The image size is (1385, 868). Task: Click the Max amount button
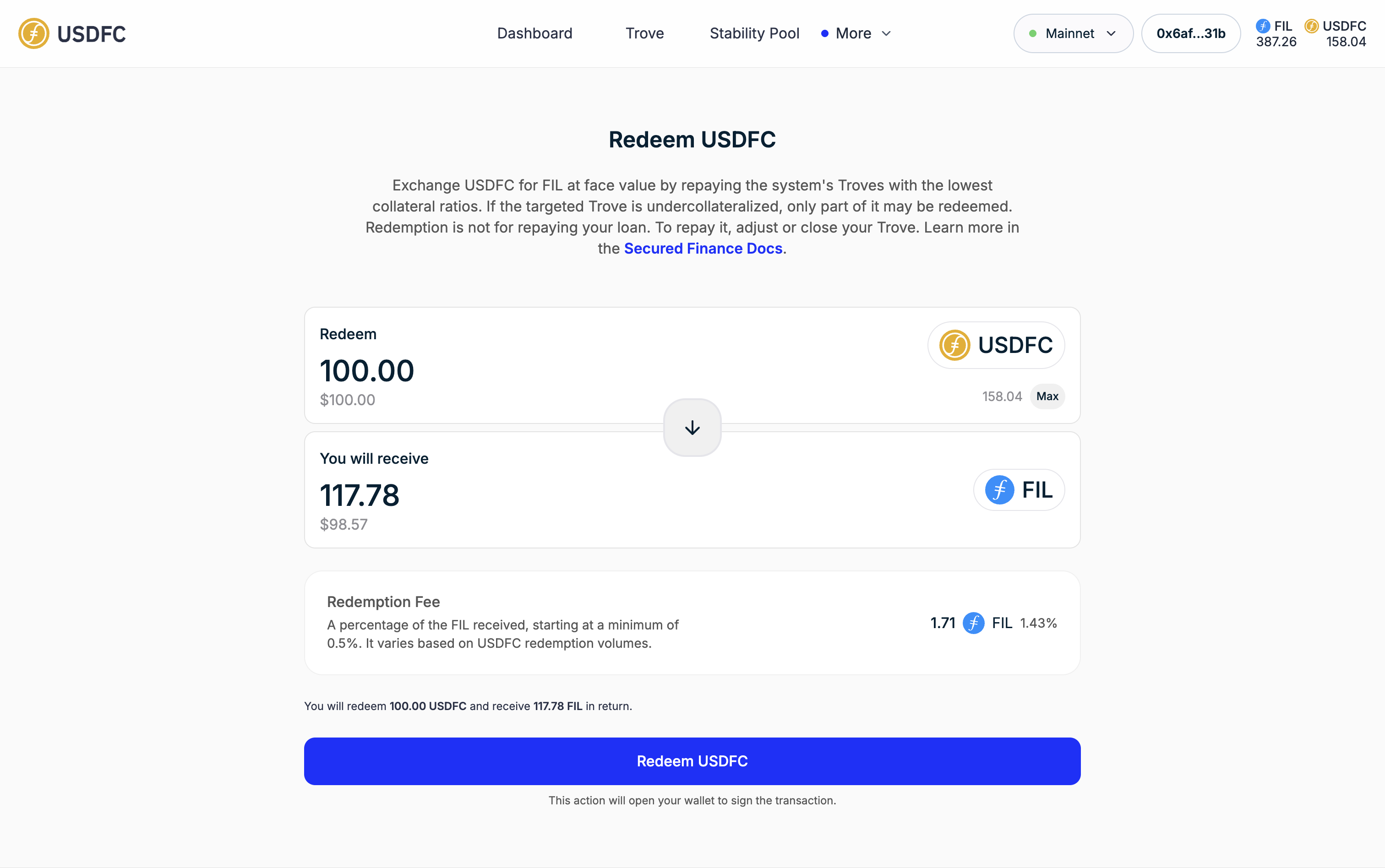1047,396
